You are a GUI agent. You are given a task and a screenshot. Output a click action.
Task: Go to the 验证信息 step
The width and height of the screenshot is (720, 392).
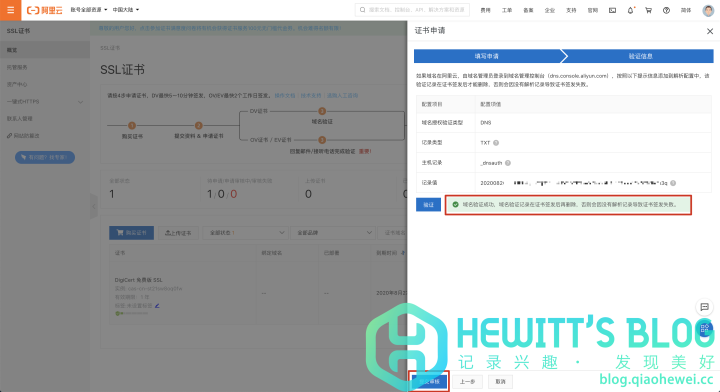(x=640, y=56)
